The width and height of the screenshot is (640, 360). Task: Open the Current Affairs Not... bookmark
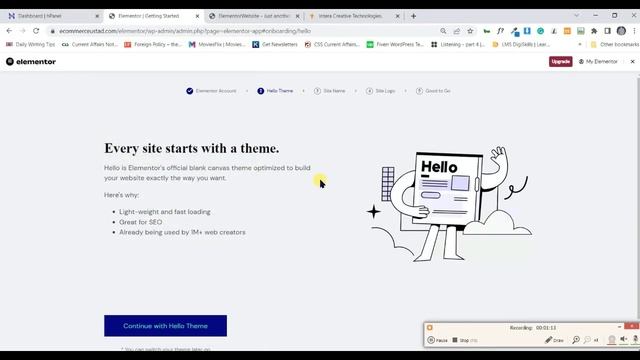point(90,44)
